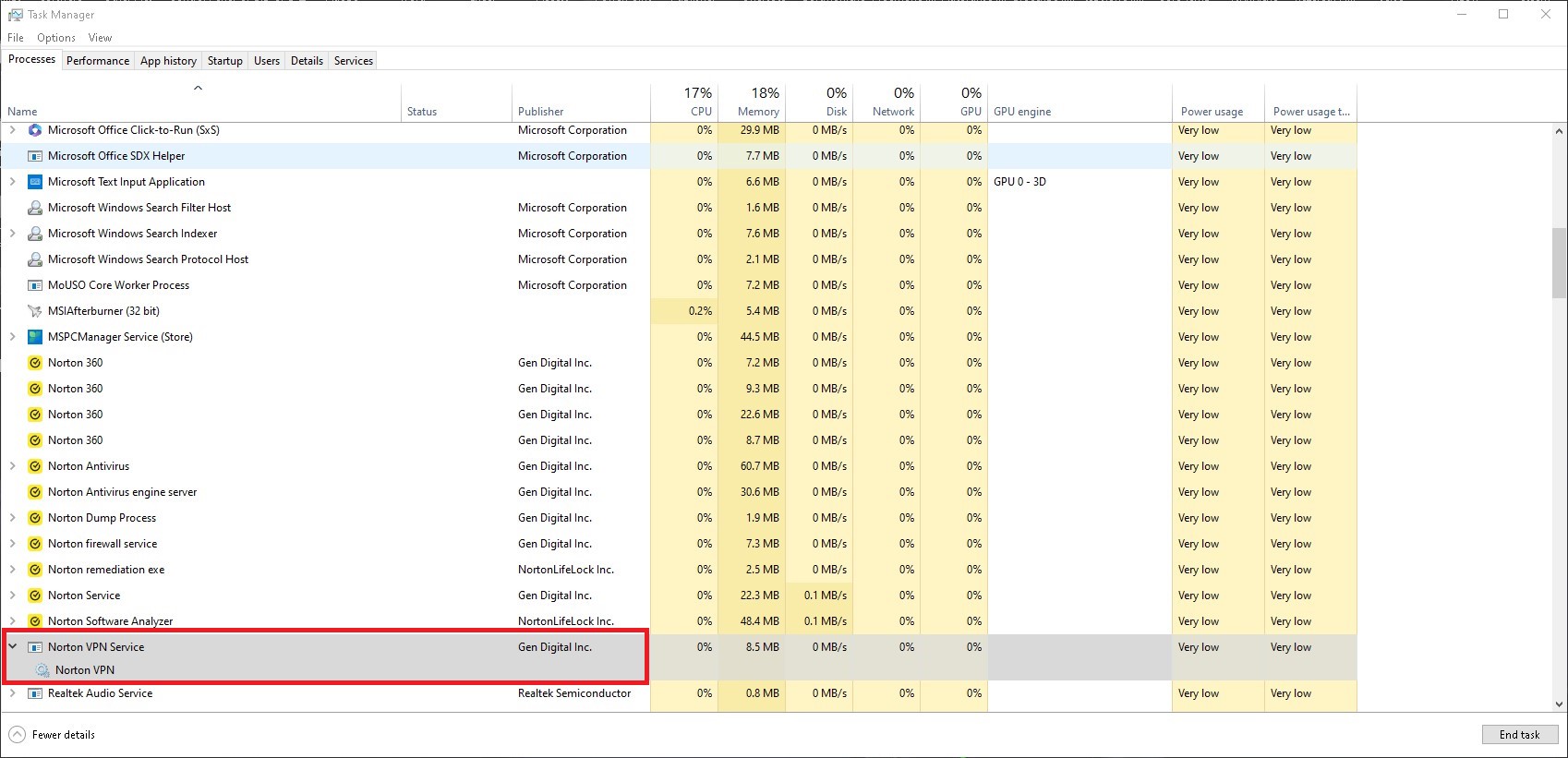This screenshot has height=758, width=1568.
Task: Click the Task Manager title bar icon
Action: 15,15
